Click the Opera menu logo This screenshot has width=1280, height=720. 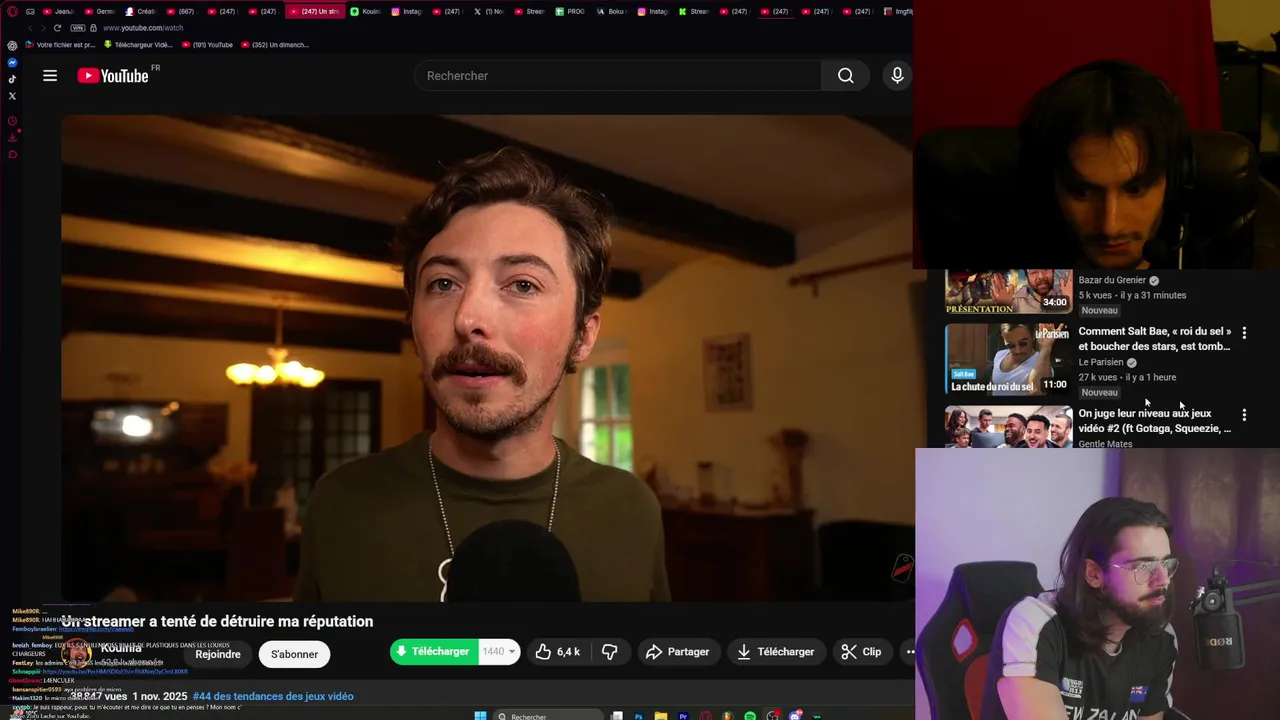pos(12,12)
